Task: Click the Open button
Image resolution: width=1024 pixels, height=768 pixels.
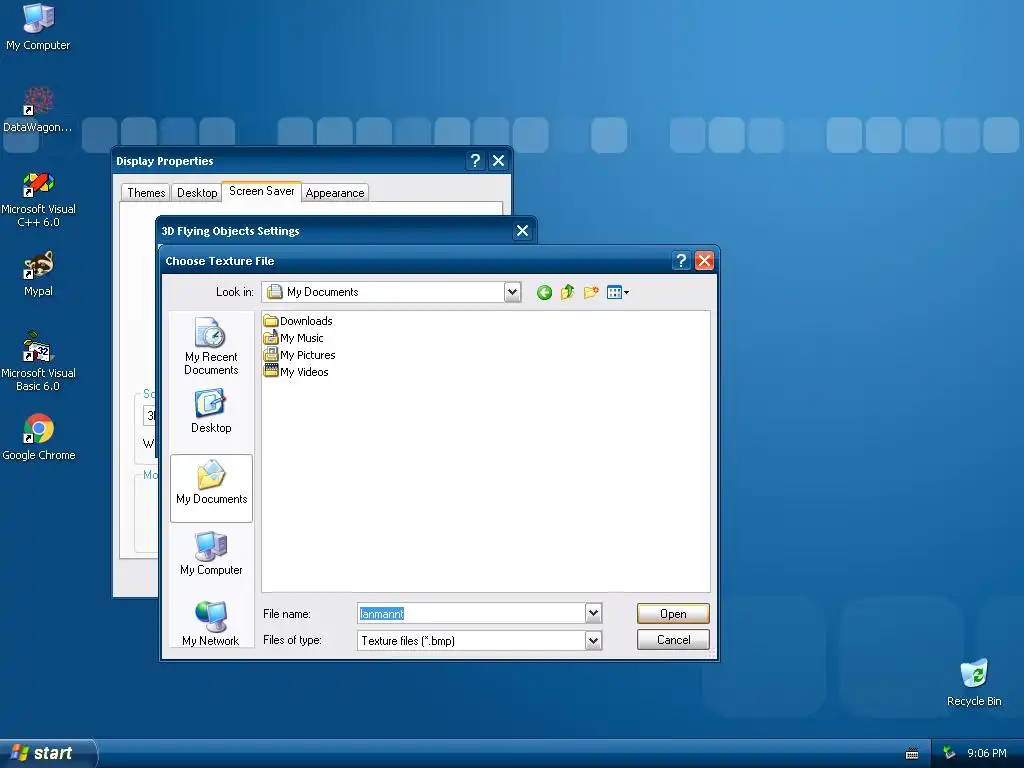Action: tap(673, 613)
